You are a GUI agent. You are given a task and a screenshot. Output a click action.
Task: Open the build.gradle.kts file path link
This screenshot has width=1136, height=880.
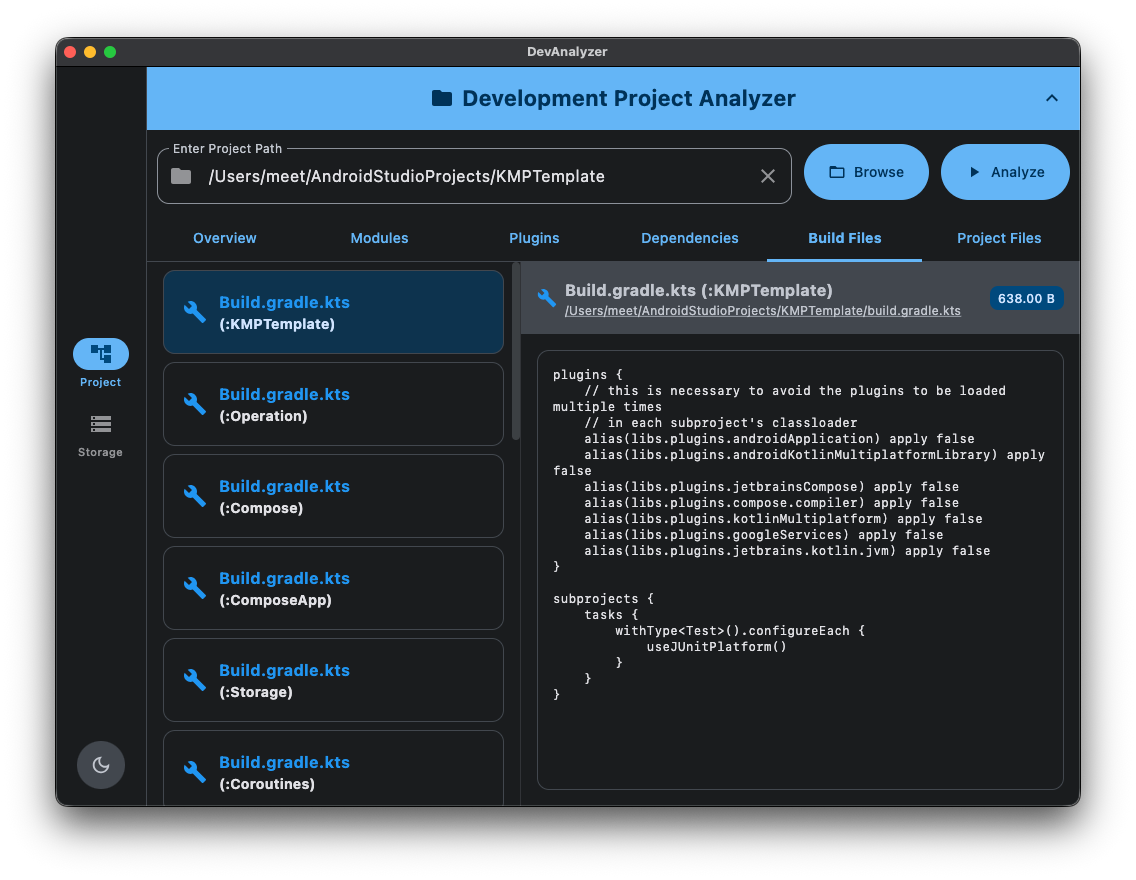pos(762,311)
